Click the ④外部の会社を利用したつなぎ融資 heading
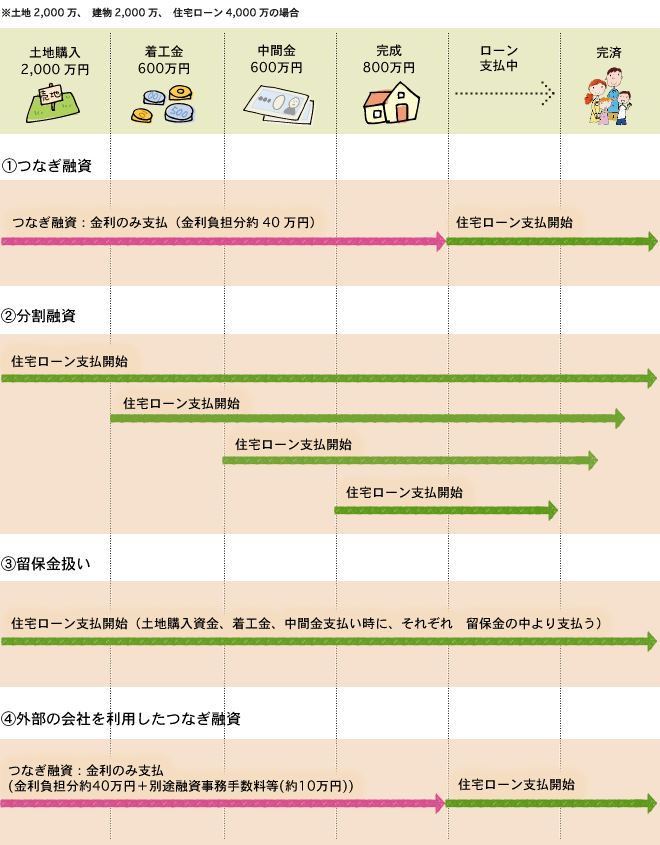 coord(121,718)
